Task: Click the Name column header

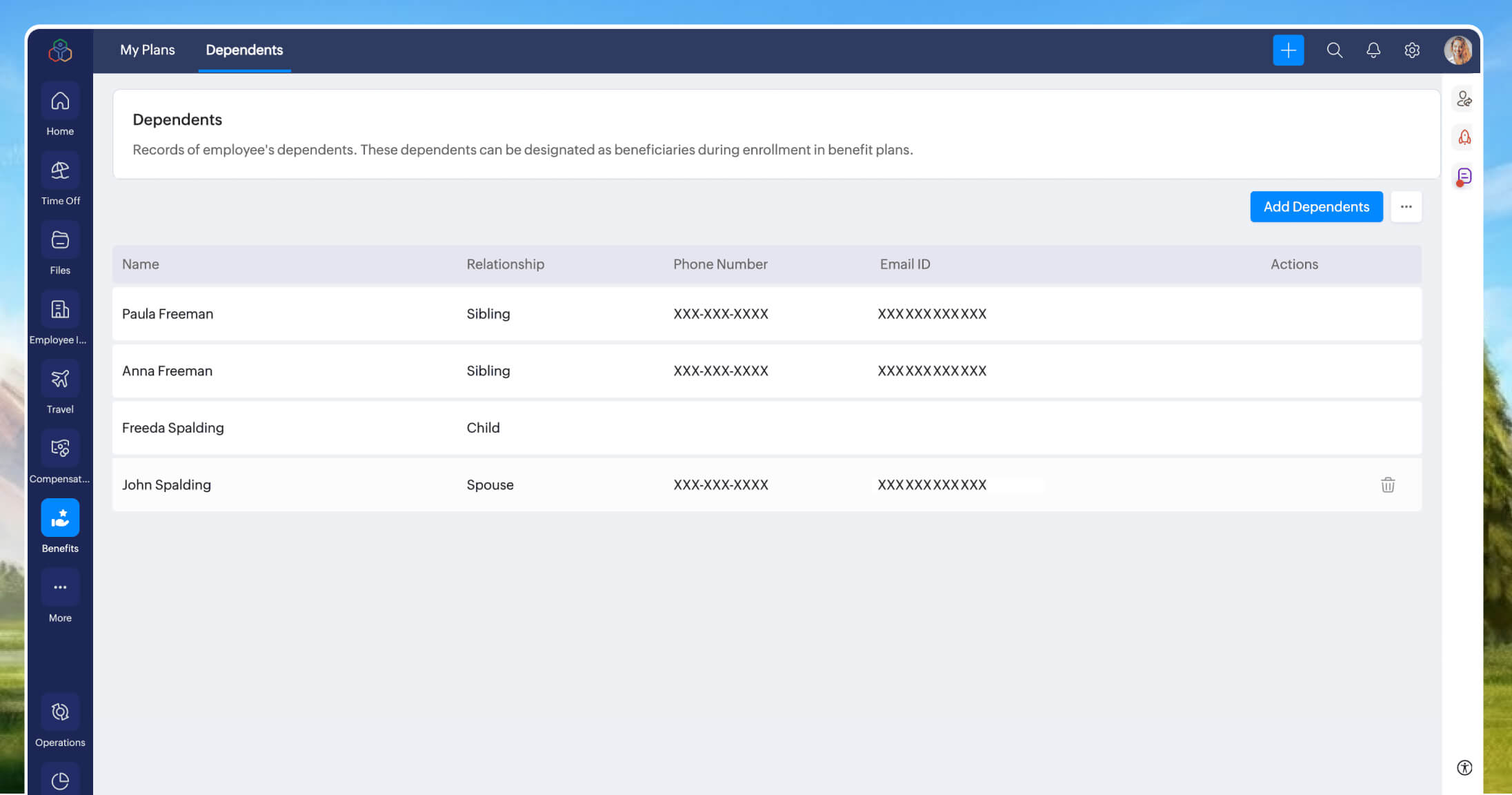Action: coord(141,264)
